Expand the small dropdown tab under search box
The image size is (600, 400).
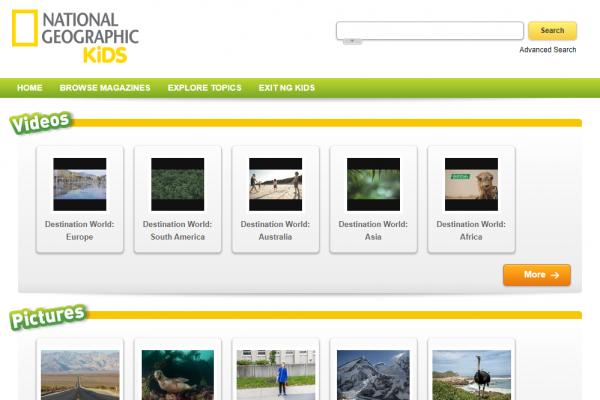tap(352, 42)
